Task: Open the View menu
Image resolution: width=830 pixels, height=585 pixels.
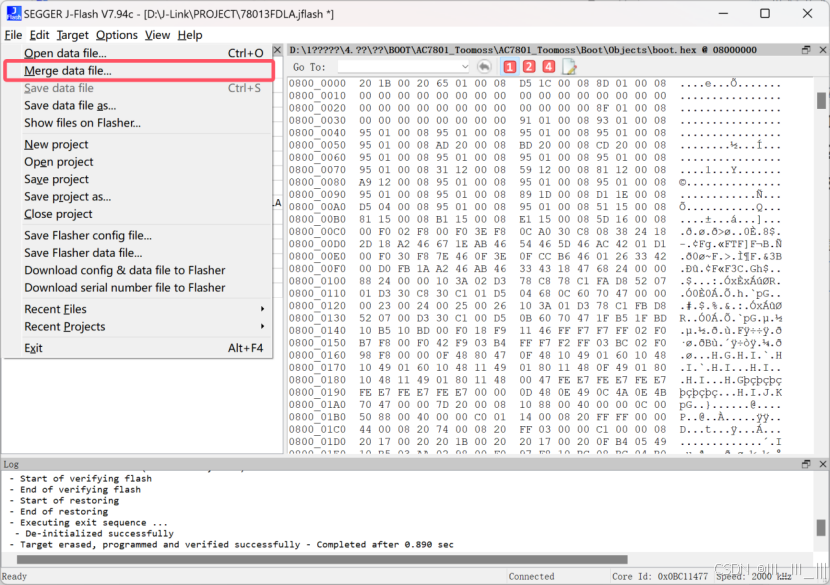Action: (x=157, y=35)
